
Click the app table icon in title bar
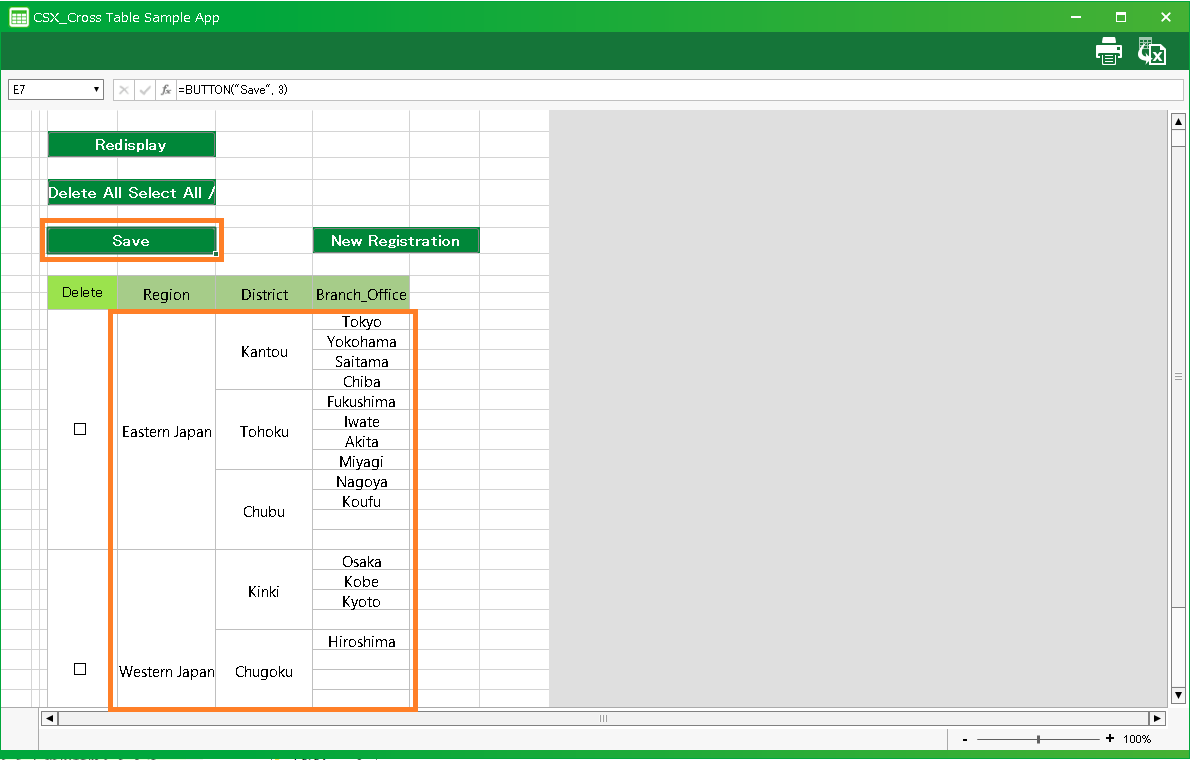click(18, 17)
